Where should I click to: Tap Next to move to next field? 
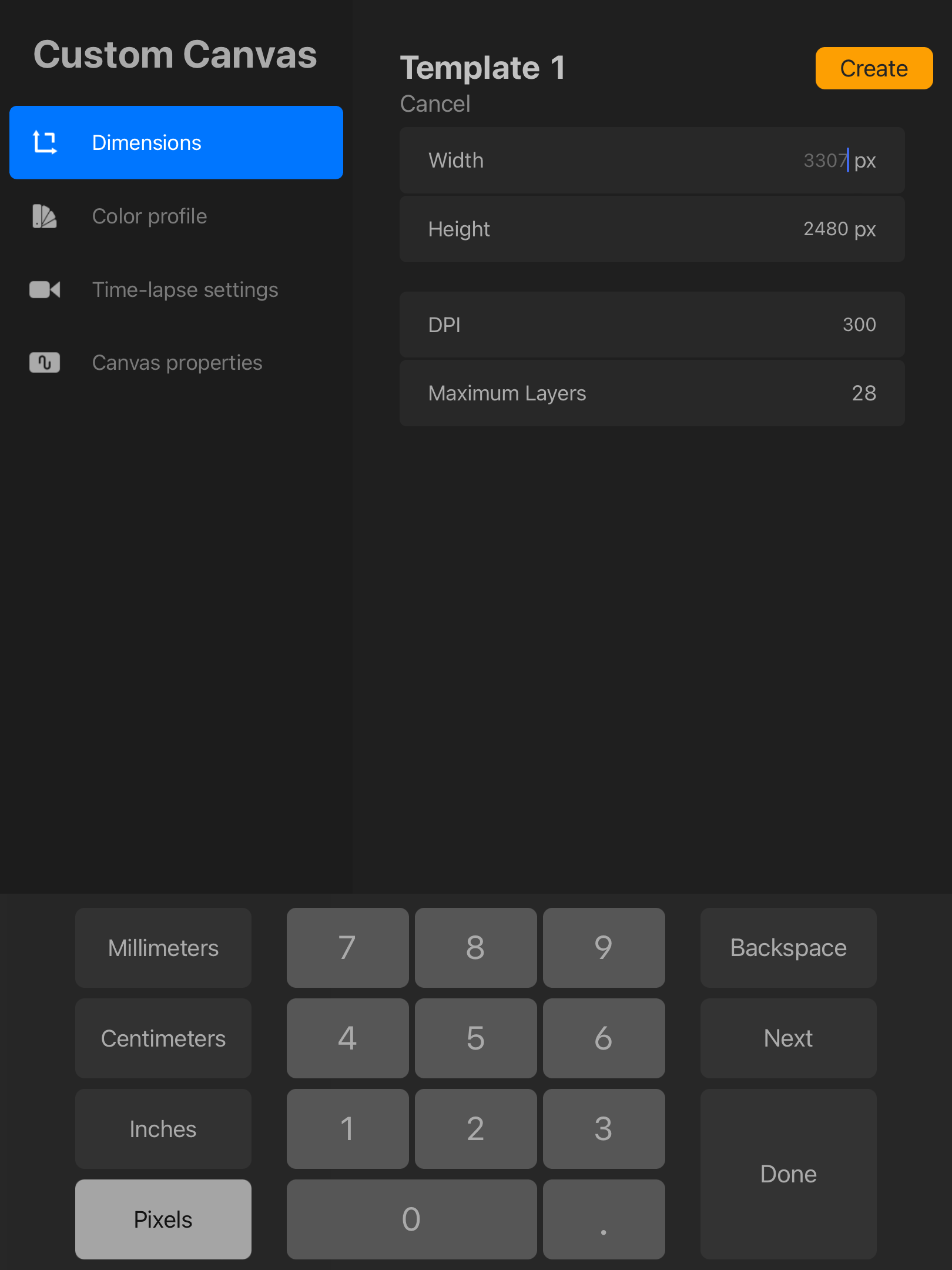coord(788,1038)
